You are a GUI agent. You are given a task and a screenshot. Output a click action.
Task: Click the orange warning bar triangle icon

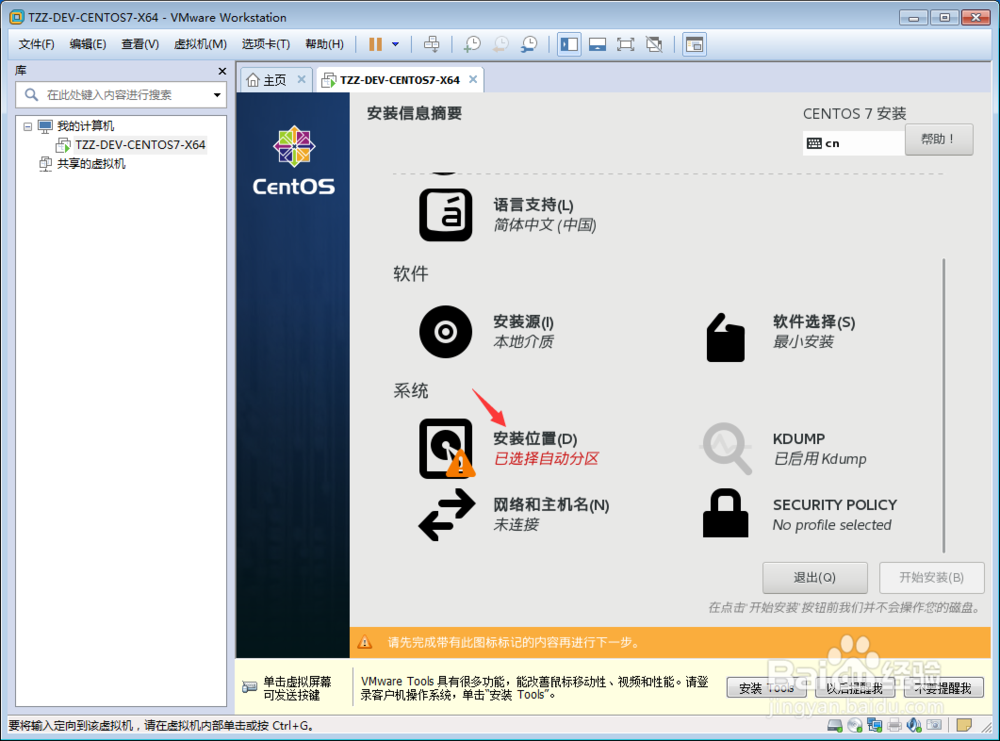(365, 642)
